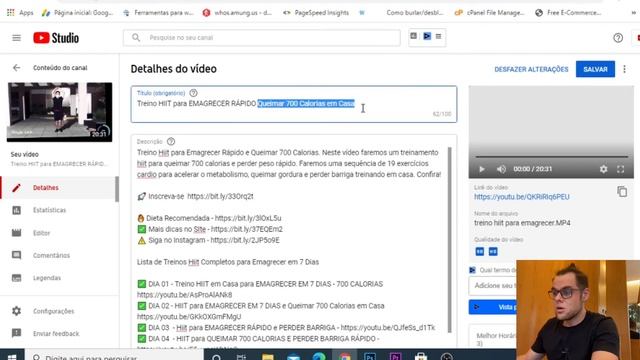Click the Comentários speech-bubble icon
Image resolution: width=640 pixels, height=360 pixels.
[16, 256]
